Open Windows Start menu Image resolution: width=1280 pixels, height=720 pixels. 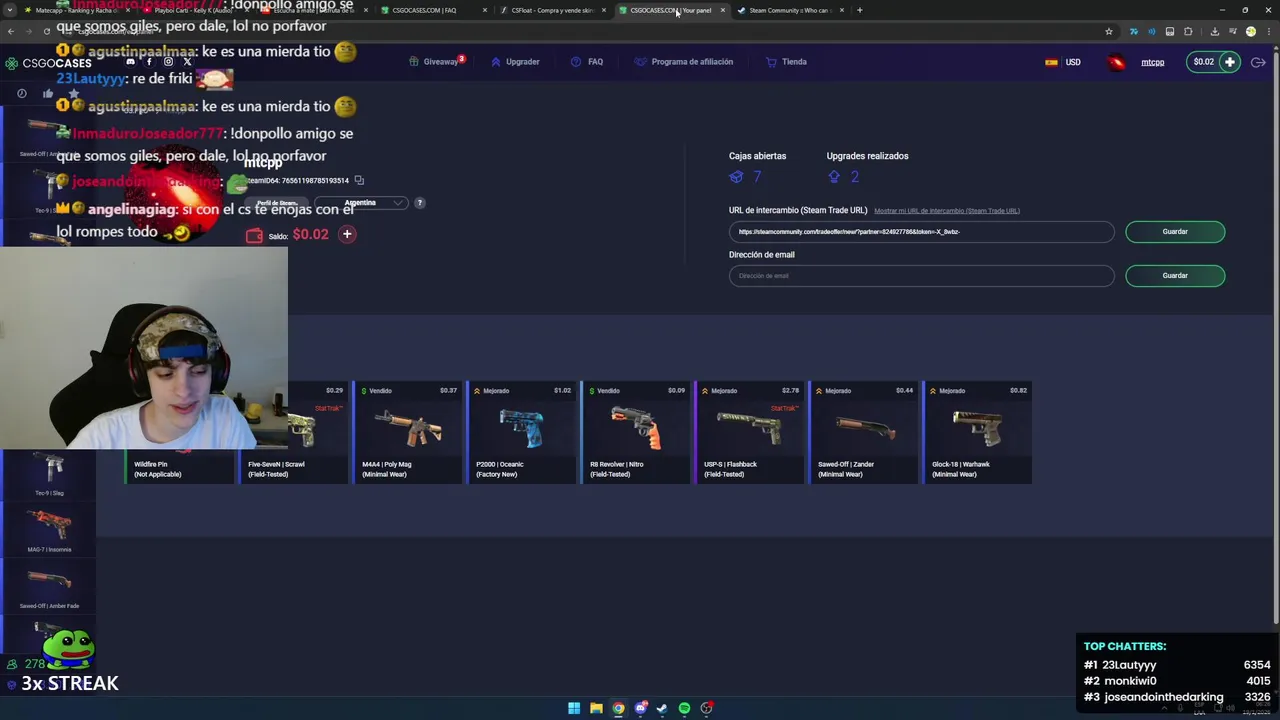tap(574, 708)
